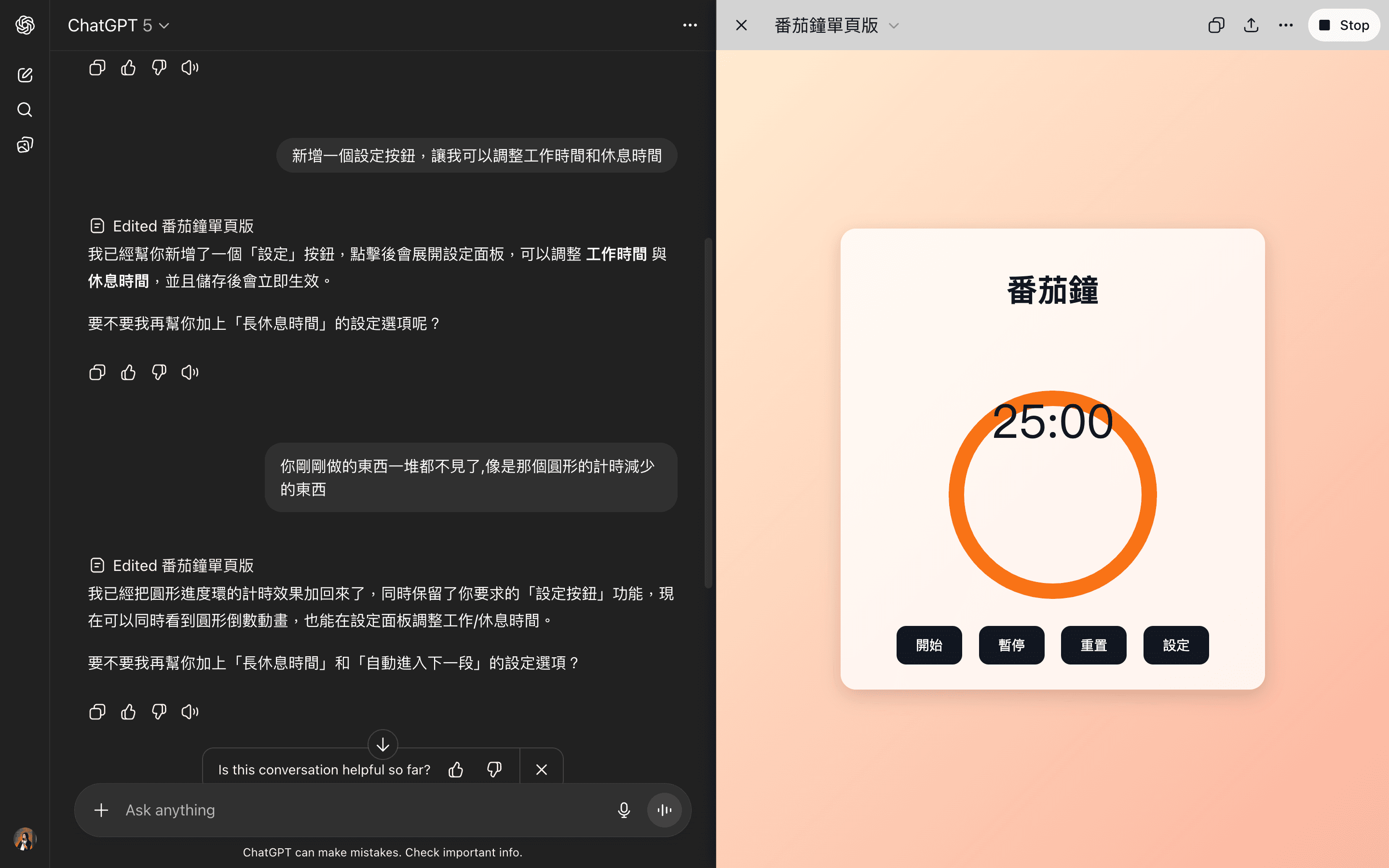This screenshot has width=1389, height=868.
Task: Click the plus attach button in the composer
Action: tap(101, 810)
